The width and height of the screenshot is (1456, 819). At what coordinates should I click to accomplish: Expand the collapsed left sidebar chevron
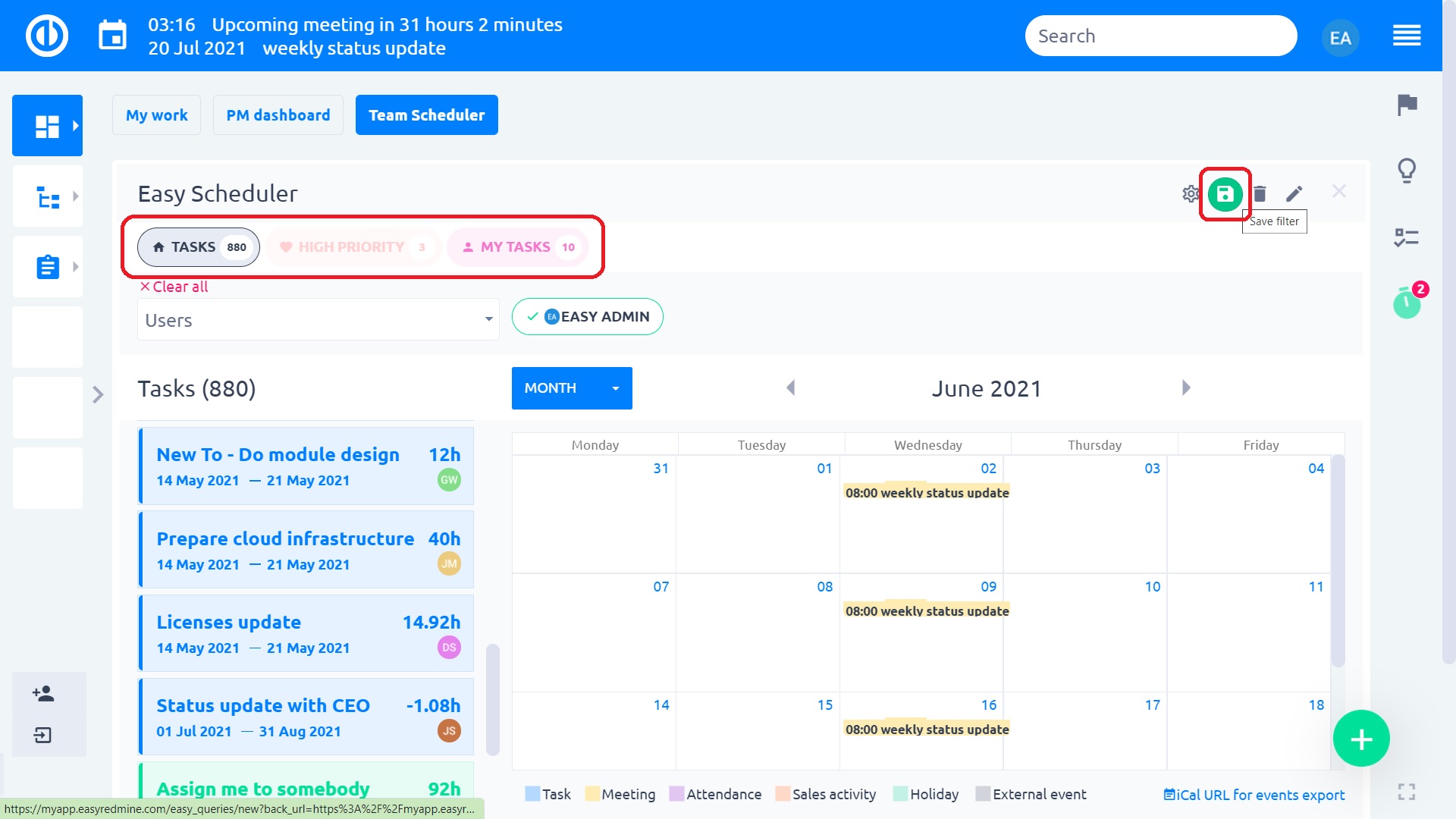click(98, 395)
